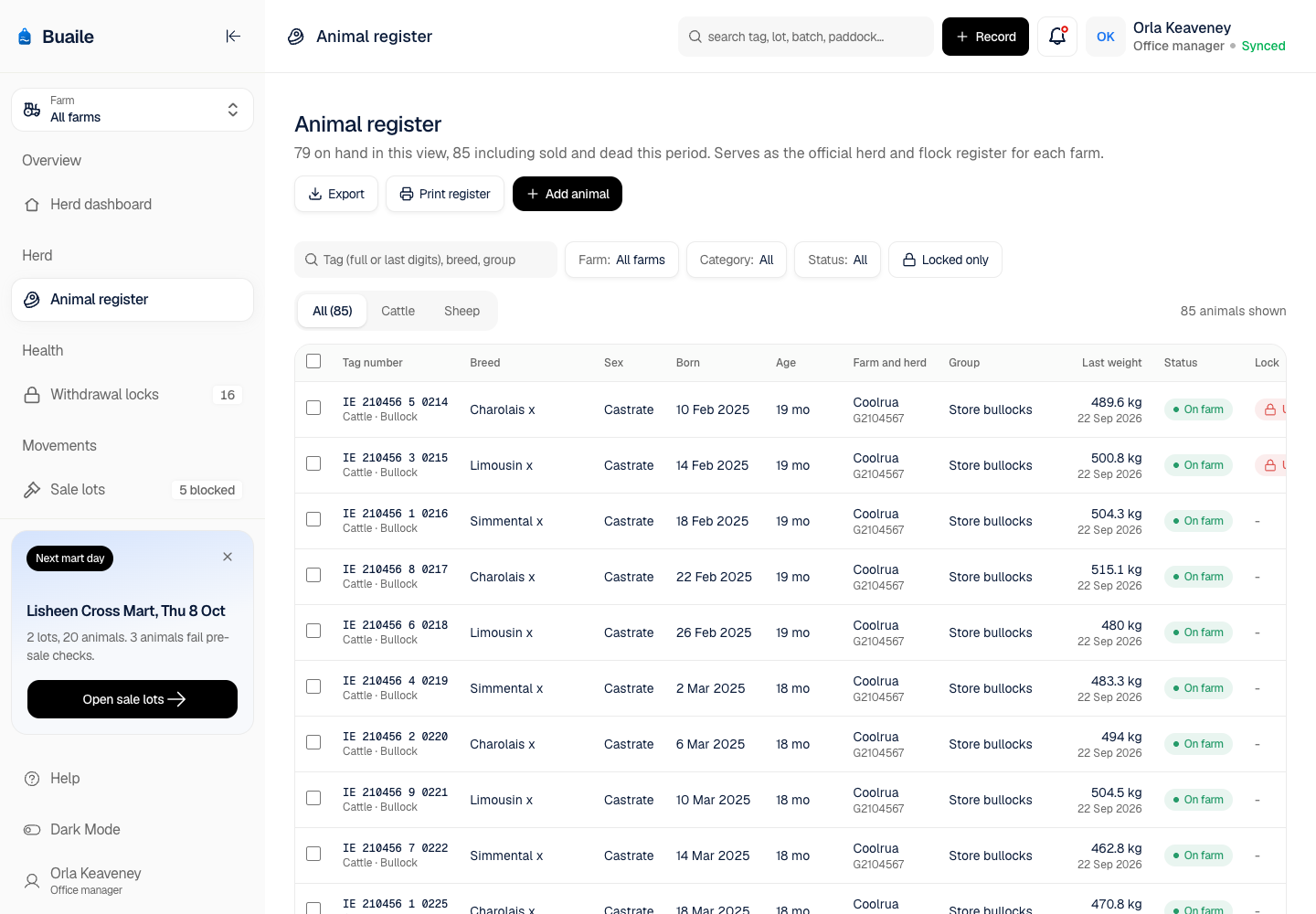Screen dimensions: 1316x914
Task: Sort by the Last weight column header
Action: pos(1111,363)
